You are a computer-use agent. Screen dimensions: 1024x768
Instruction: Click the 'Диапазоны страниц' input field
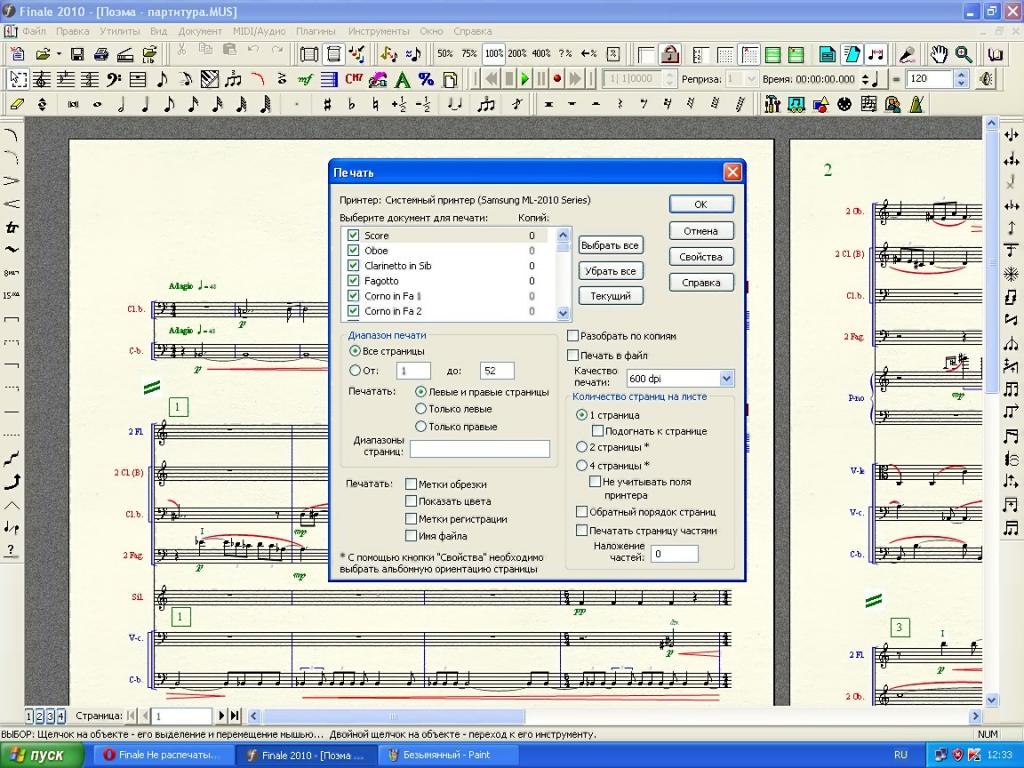pos(479,449)
